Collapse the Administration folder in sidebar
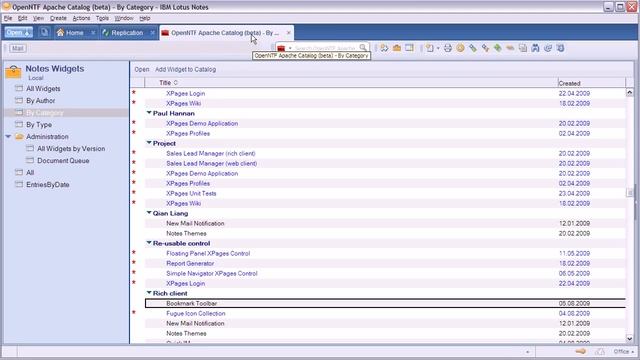The image size is (640, 360). tap(8, 137)
